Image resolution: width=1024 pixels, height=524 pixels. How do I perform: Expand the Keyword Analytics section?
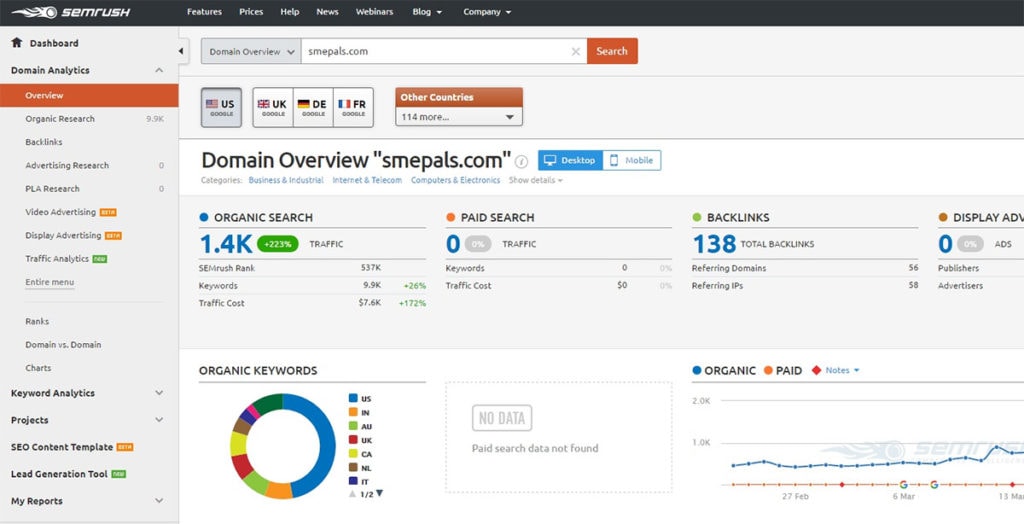pyautogui.click(x=159, y=393)
